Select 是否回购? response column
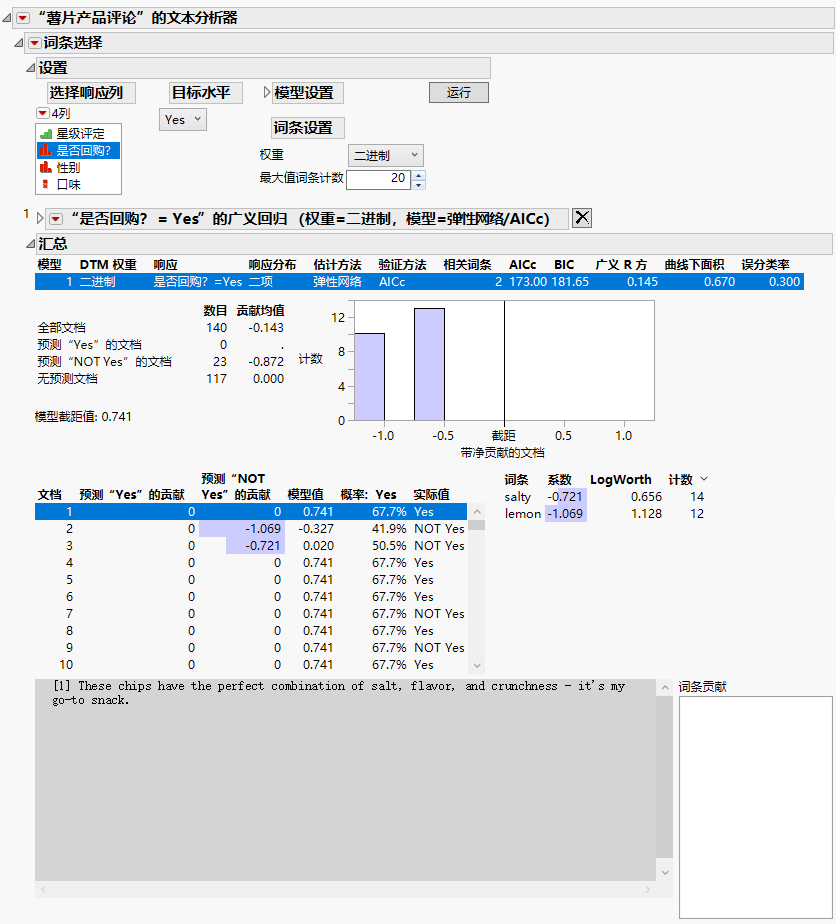This screenshot has height=924, width=836. pos(79,151)
